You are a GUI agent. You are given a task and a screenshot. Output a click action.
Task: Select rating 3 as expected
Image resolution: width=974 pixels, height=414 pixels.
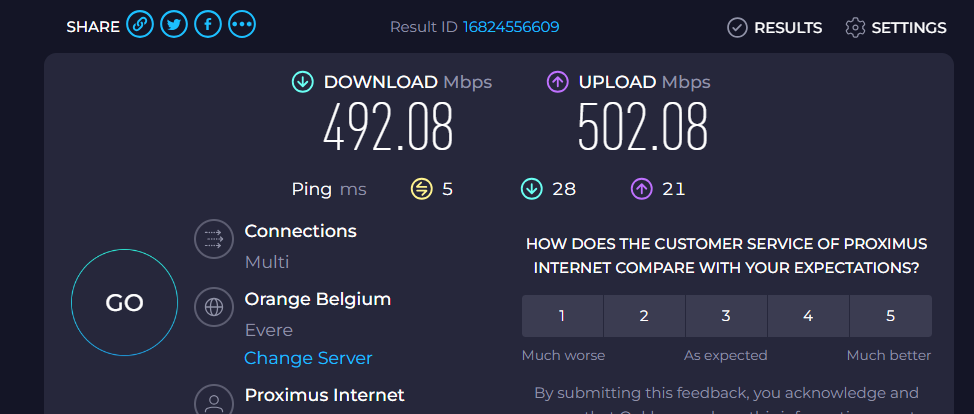[x=726, y=316]
